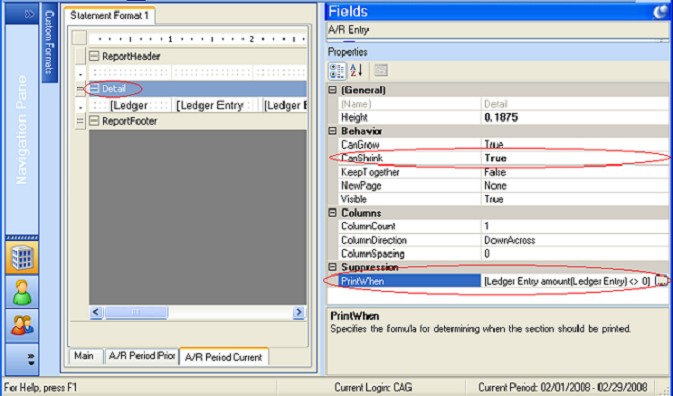Viewport: 673px width, 396px height.
Task: Collapse the ReportFooter section
Action: click(x=94, y=121)
